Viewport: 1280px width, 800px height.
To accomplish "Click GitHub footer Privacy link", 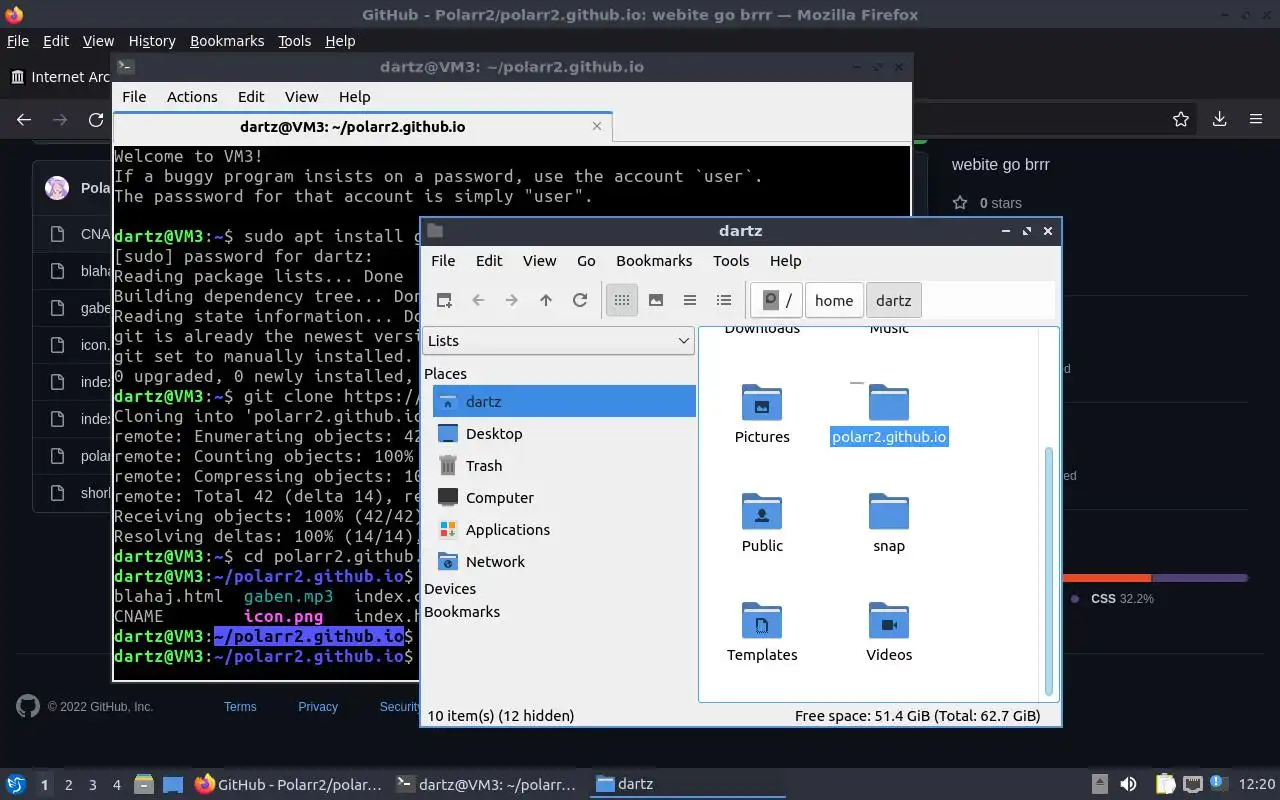I will [318, 707].
